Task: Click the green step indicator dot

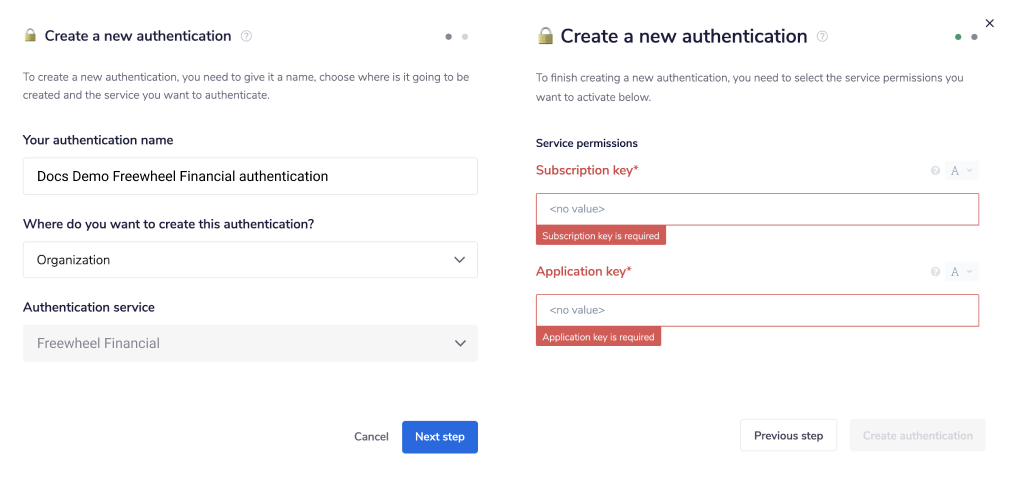Action: click(958, 37)
